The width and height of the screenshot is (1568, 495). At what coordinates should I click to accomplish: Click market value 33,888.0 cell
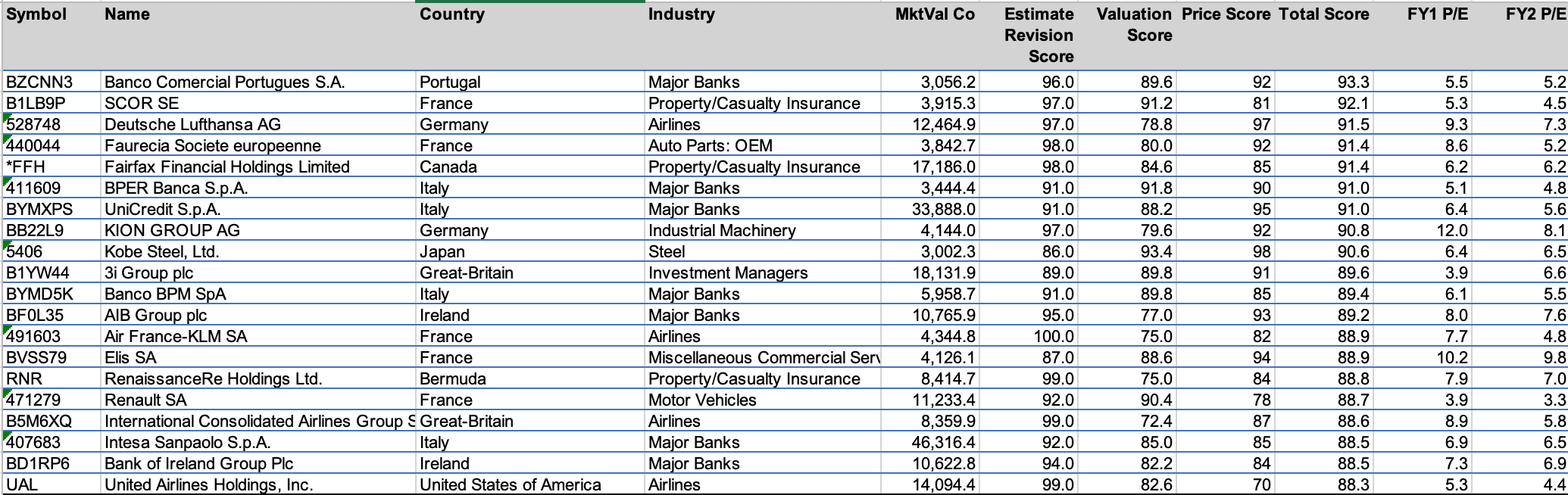click(929, 209)
